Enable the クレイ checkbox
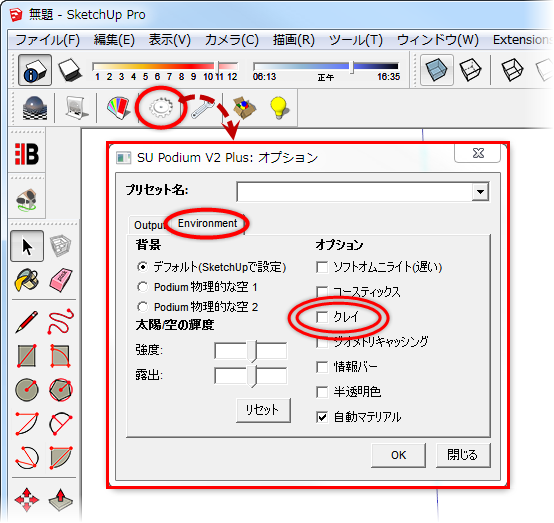 (x=322, y=317)
